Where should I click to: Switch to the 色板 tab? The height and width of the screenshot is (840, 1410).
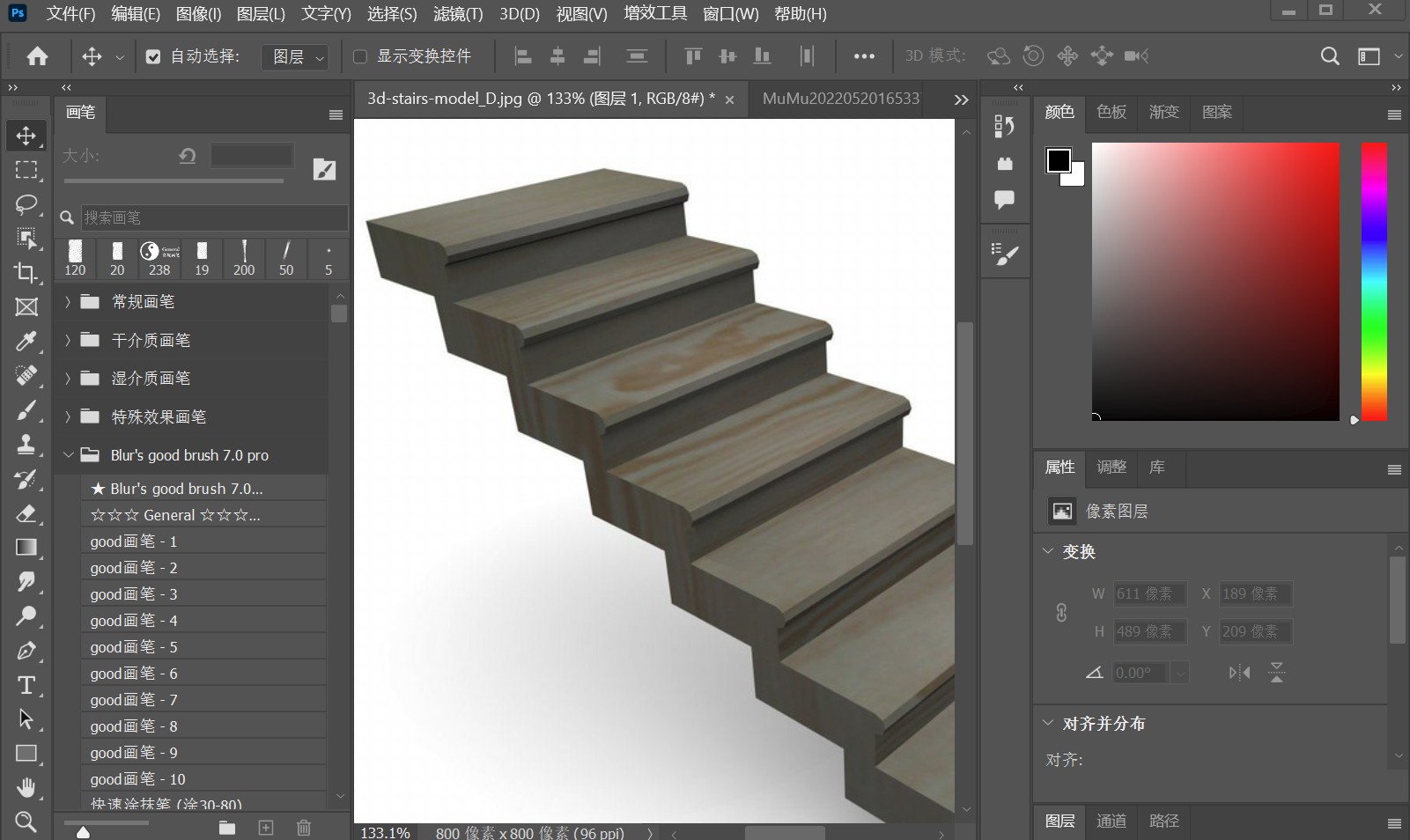click(x=1111, y=112)
